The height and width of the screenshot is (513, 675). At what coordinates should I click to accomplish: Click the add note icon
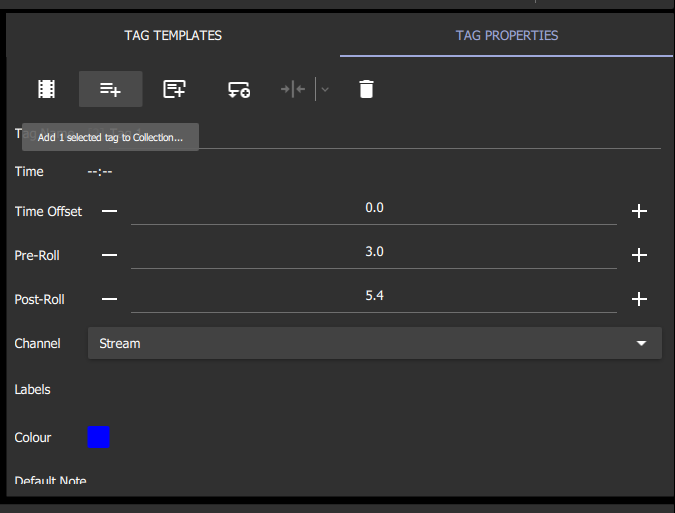click(174, 89)
